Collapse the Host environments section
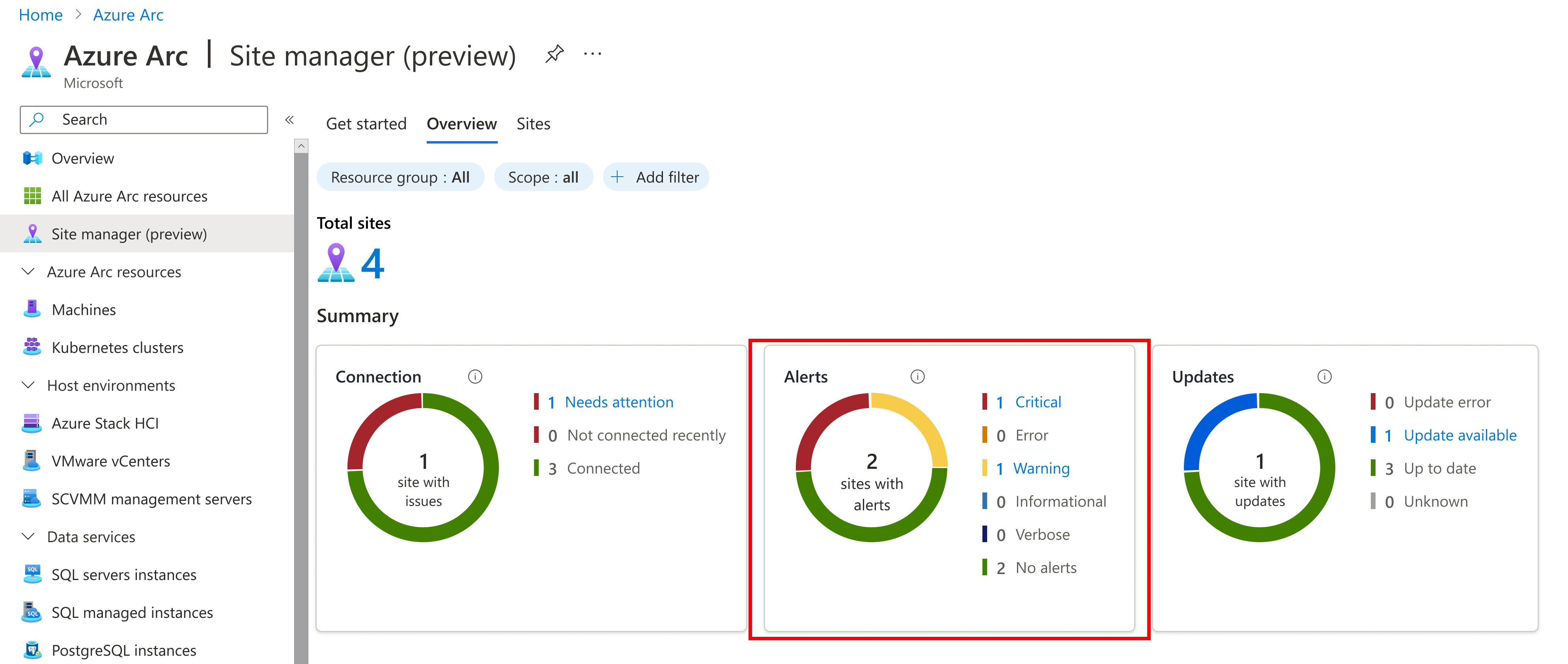 coord(28,385)
